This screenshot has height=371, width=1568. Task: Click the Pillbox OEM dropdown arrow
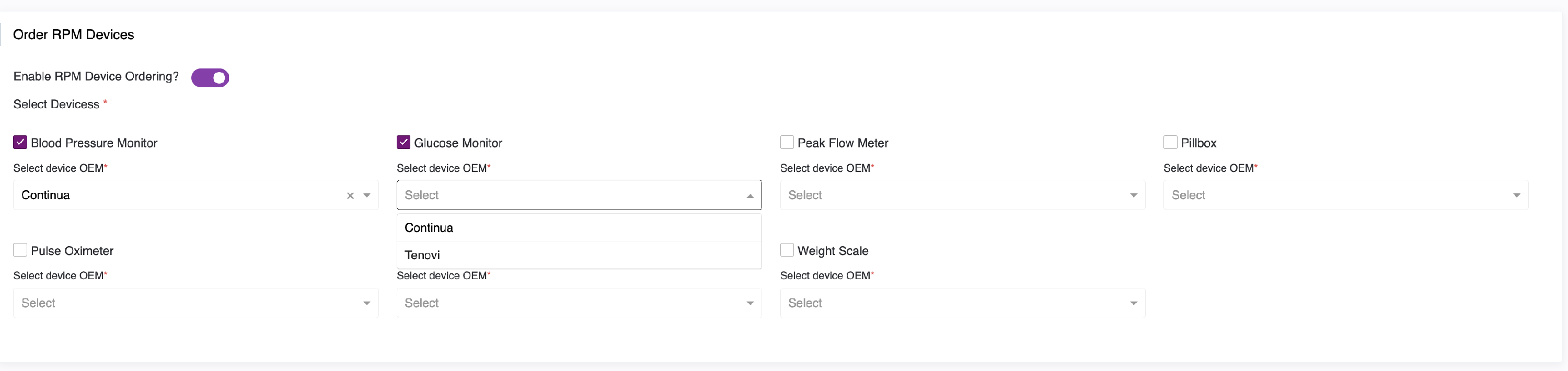pos(1516,196)
